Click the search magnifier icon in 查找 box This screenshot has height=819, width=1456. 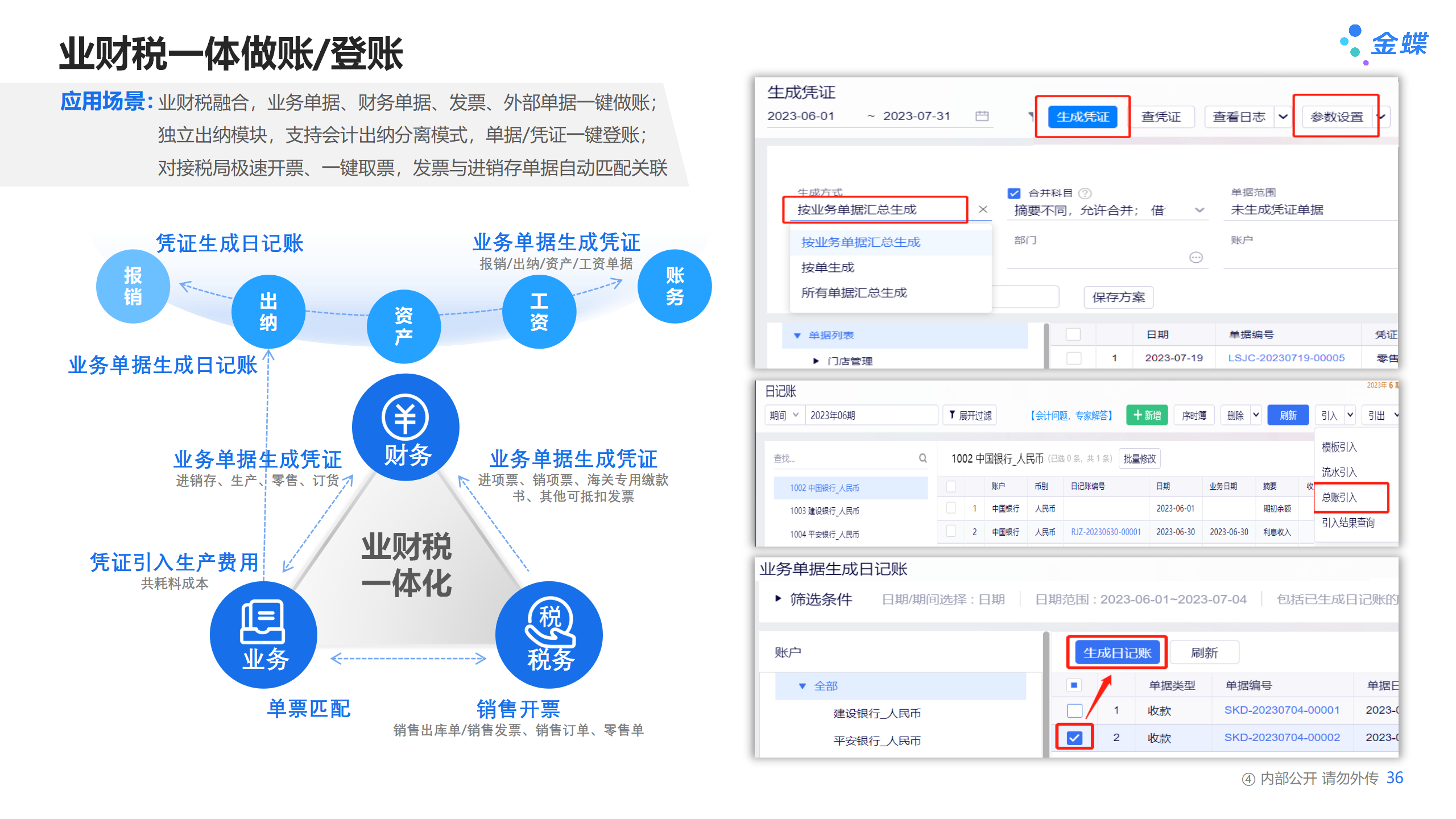(923, 458)
